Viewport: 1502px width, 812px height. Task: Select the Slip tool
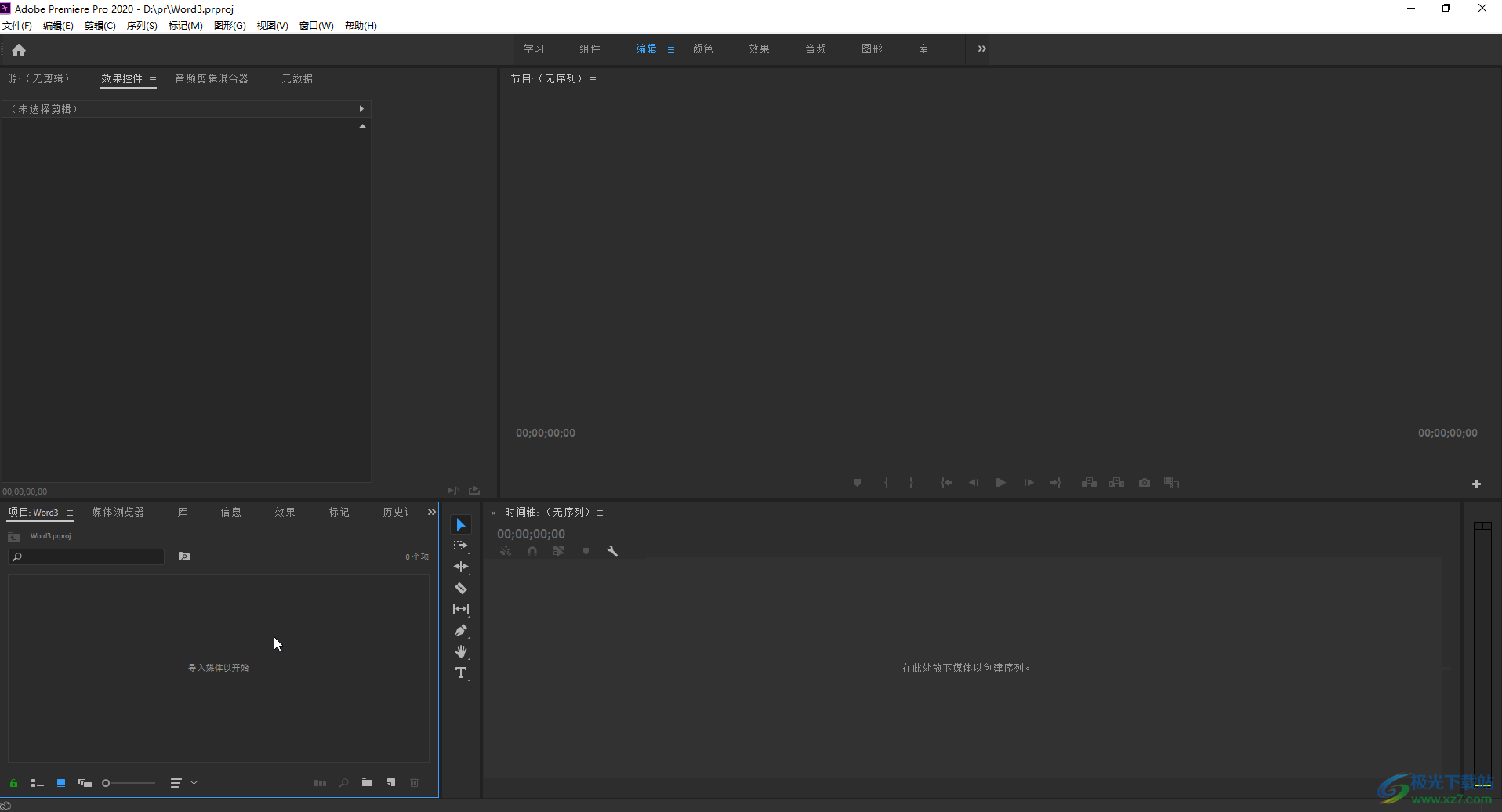(461, 609)
